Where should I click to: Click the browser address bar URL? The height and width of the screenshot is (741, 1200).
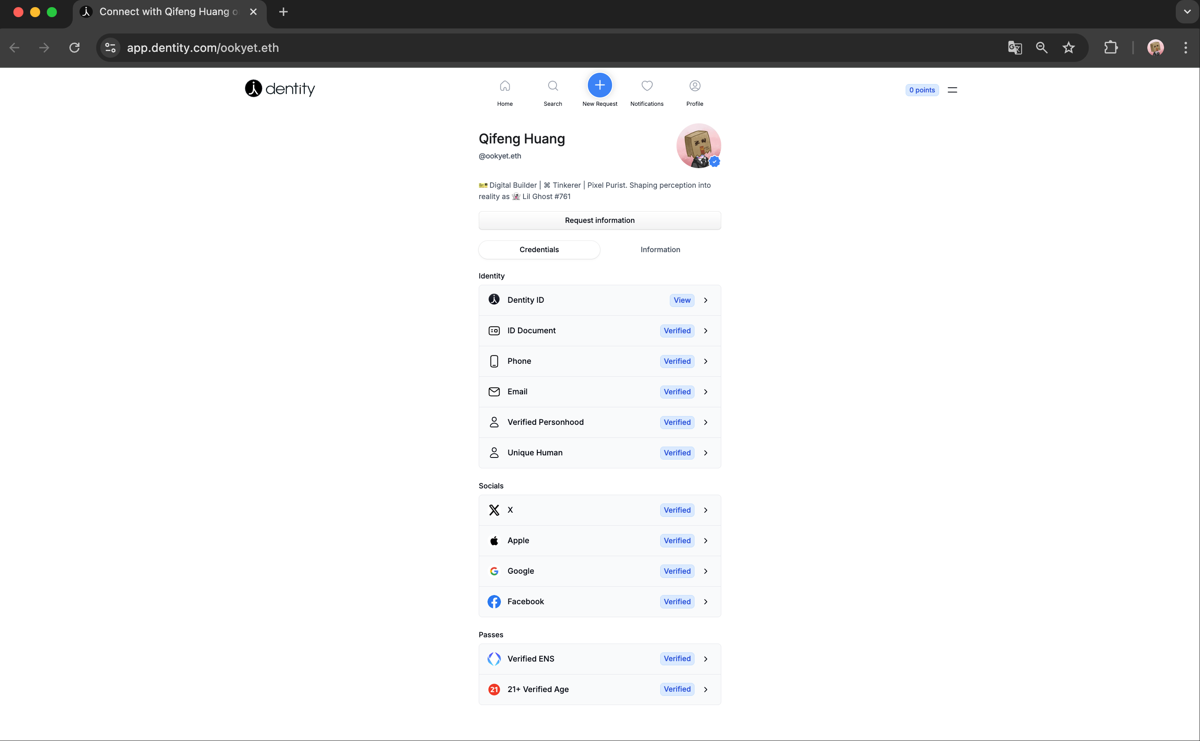[203, 48]
